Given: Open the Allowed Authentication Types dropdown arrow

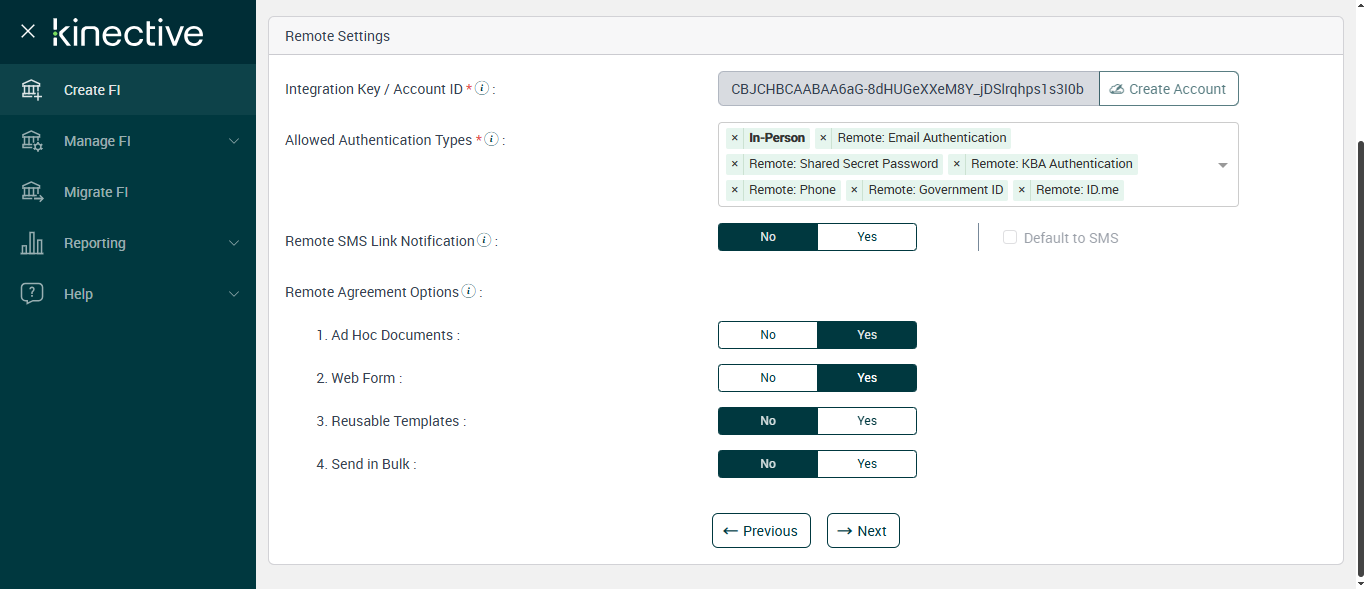Looking at the screenshot, I should click(x=1222, y=165).
